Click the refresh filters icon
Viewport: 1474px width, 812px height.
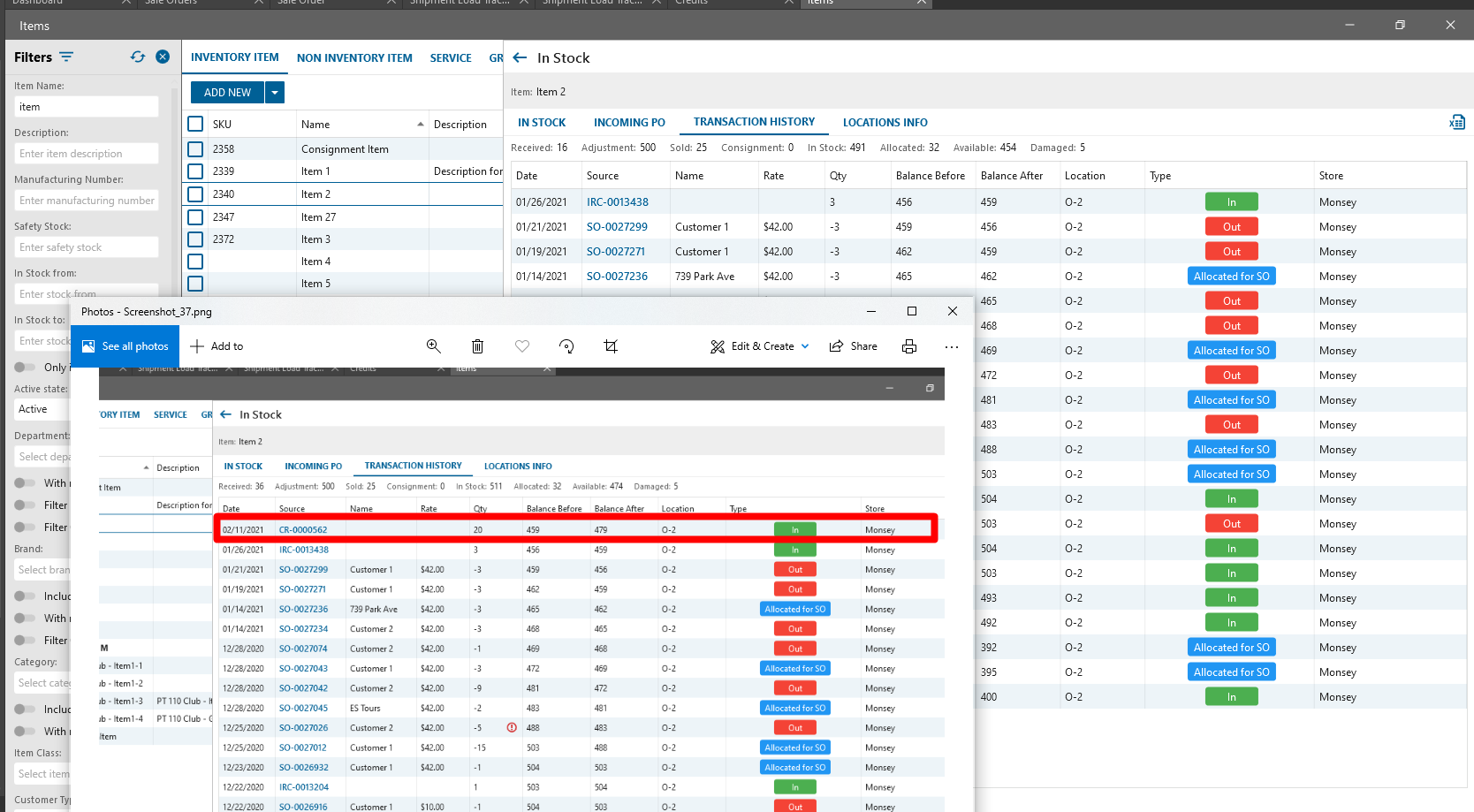click(138, 57)
